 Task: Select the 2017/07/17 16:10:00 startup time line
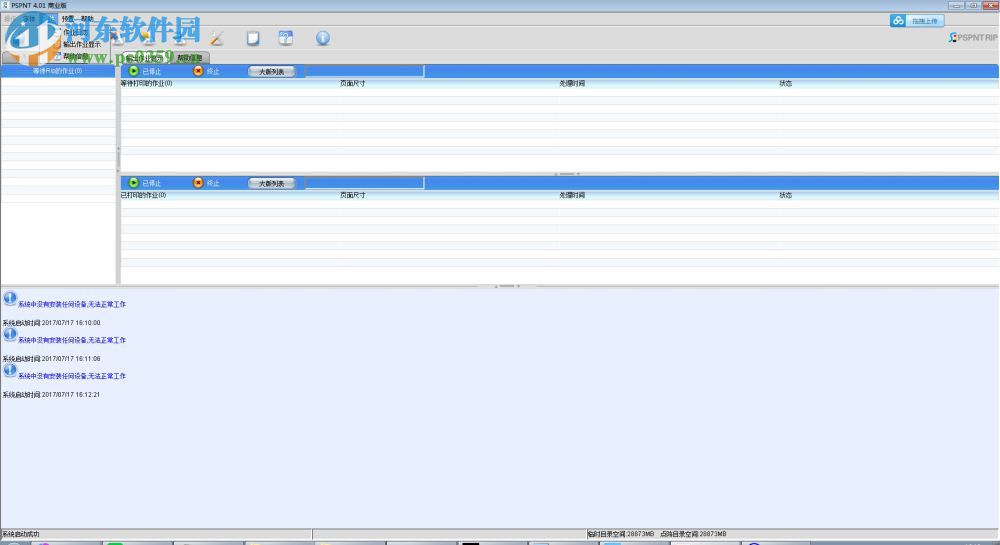pyautogui.click(x=51, y=323)
